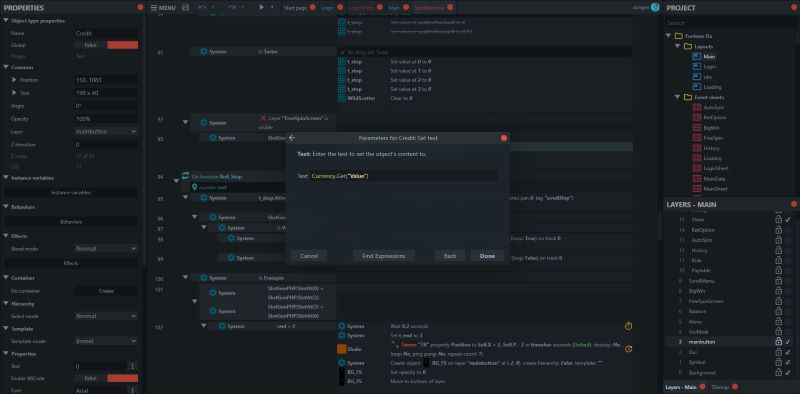Open the Template mode dropdown
This screenshot has width=800, height=394.
[x=106, y=340]
